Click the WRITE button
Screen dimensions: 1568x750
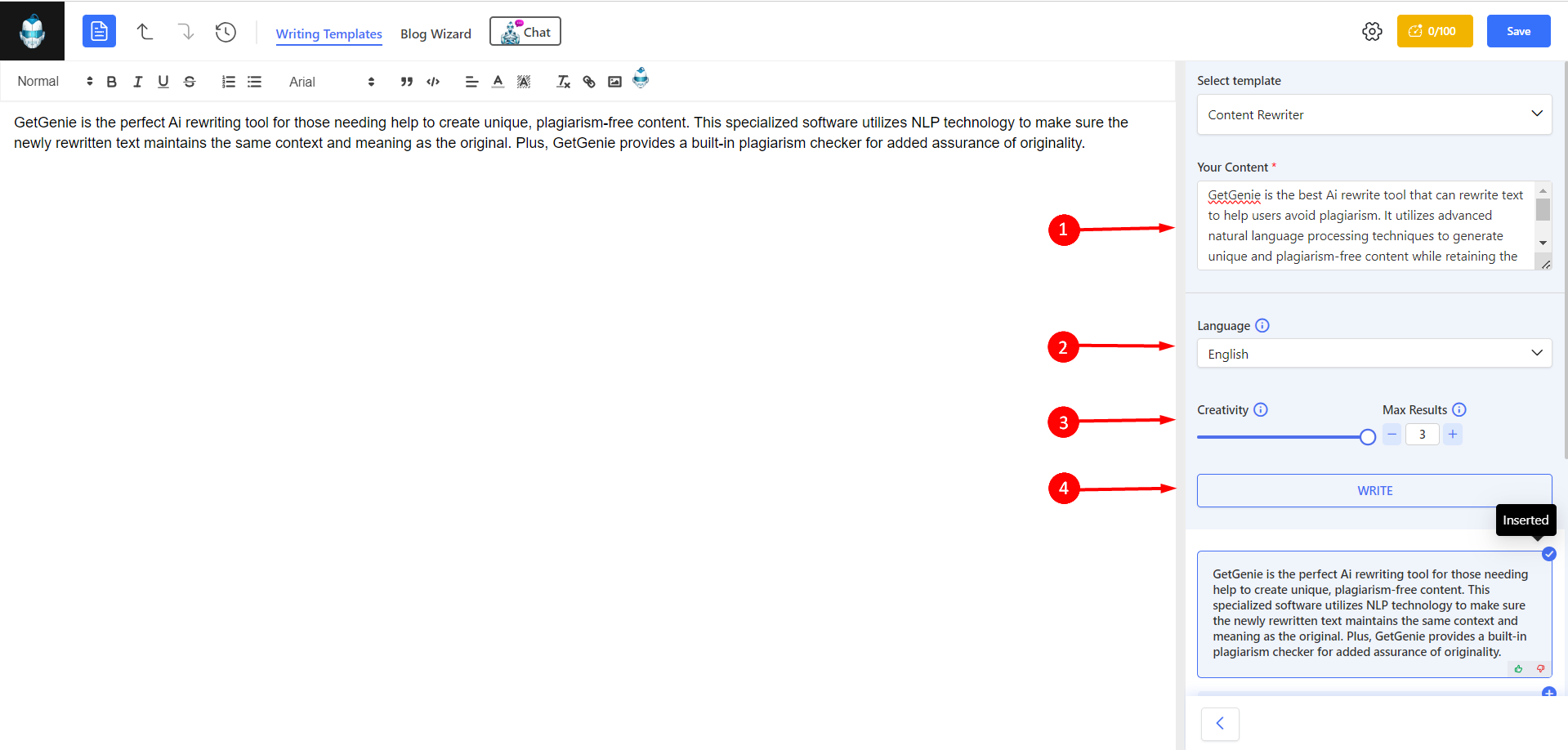pyautogui.click(x=1374, y=490)
